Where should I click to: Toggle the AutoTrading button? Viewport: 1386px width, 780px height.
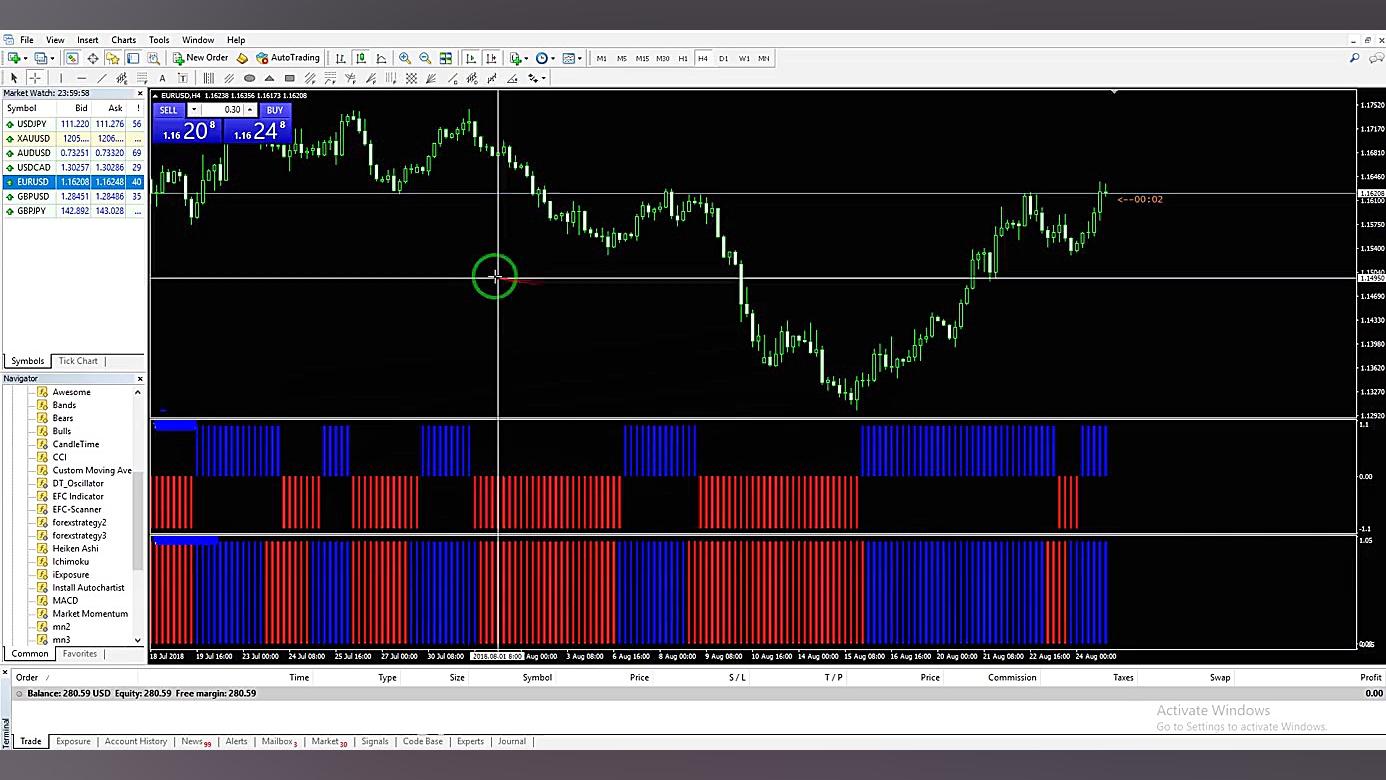point(288,58)
